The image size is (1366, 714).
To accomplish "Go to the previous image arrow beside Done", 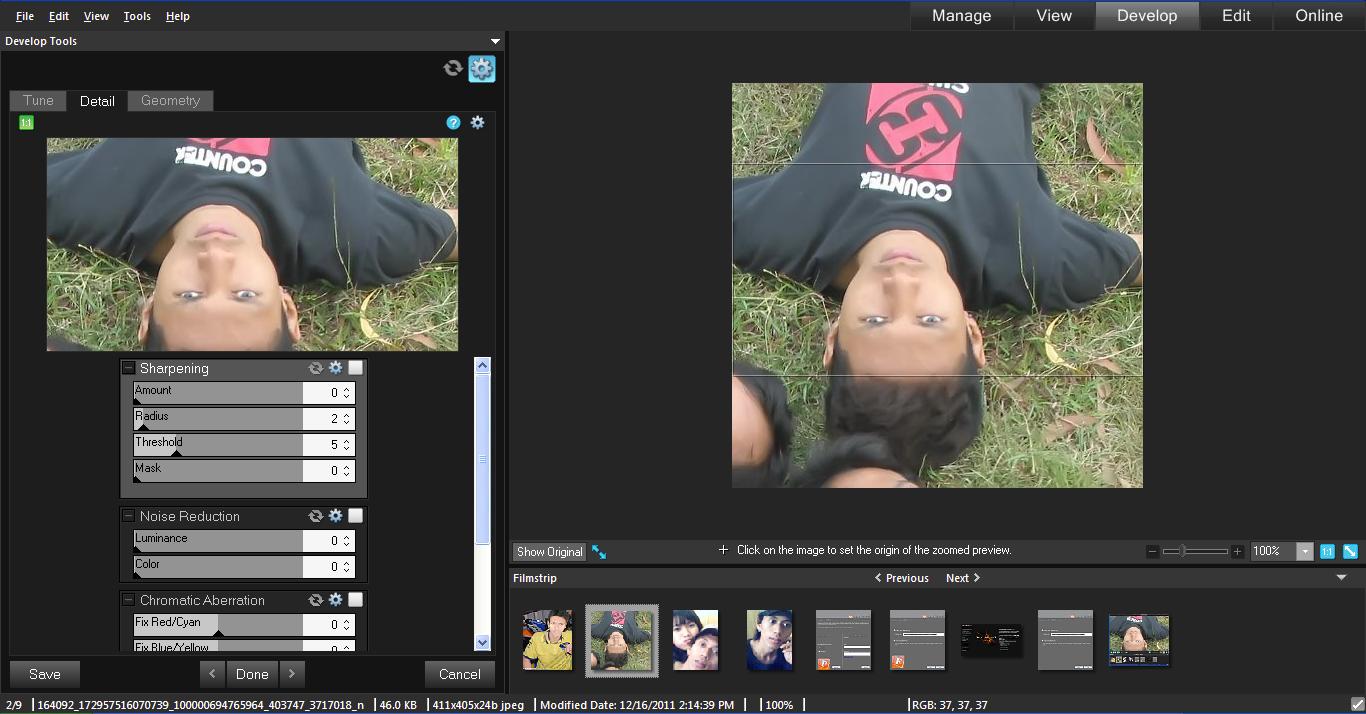I will 212,674.
